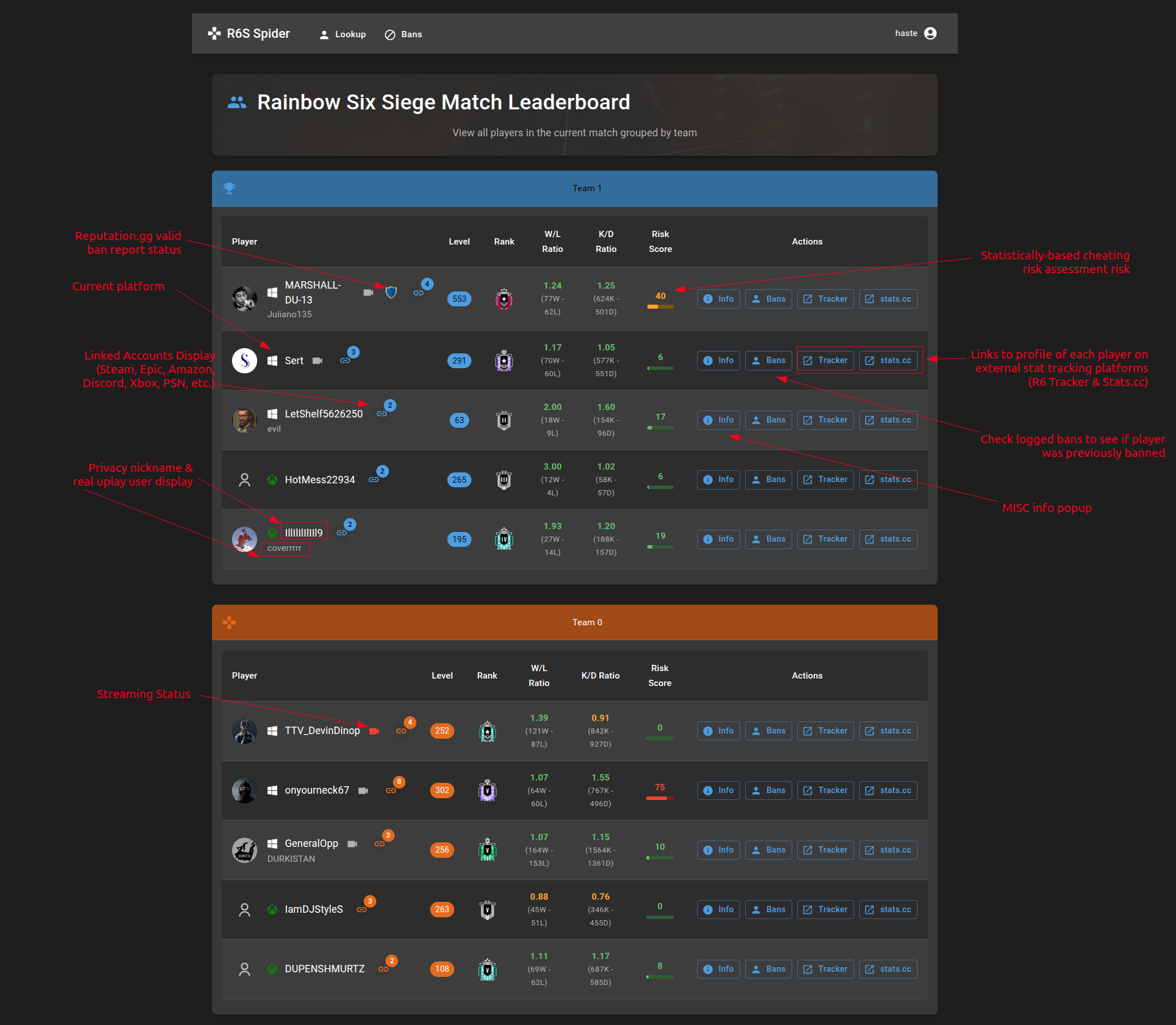
Task: Click the rank badge for DUPENSHMURTZ
Action: [x=487, y=969]
